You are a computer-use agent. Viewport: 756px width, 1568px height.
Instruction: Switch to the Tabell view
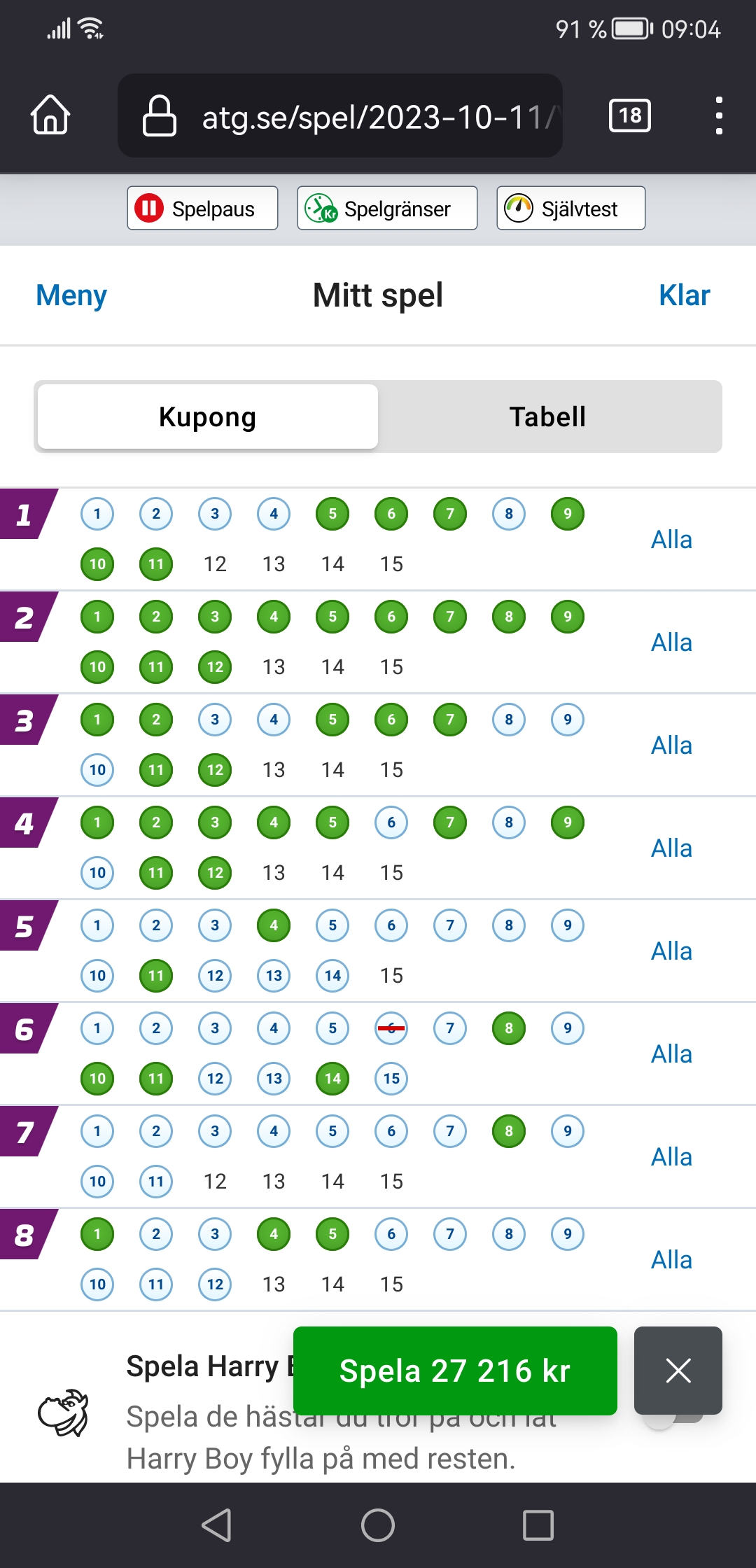pyautogui.click(x=548, y=416)
